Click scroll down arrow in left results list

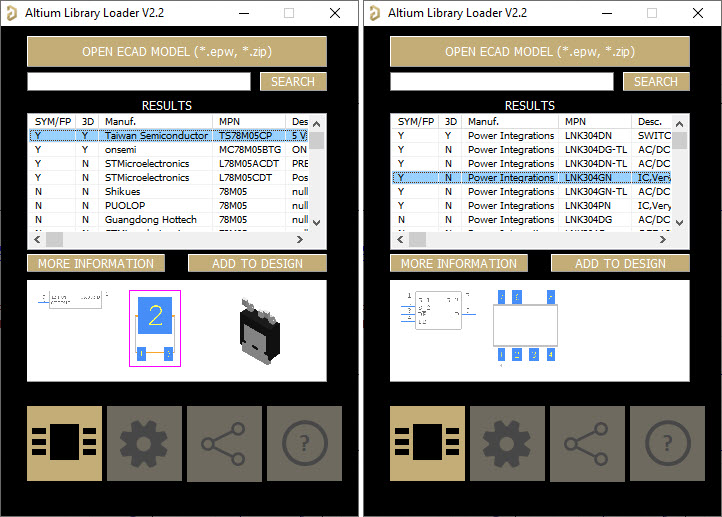pyautogui.click(x=316, y=223)
